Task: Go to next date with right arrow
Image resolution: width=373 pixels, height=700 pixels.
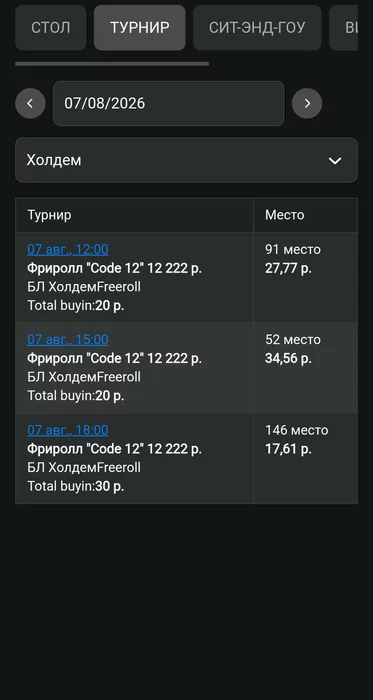Action: tap(307, 104)
